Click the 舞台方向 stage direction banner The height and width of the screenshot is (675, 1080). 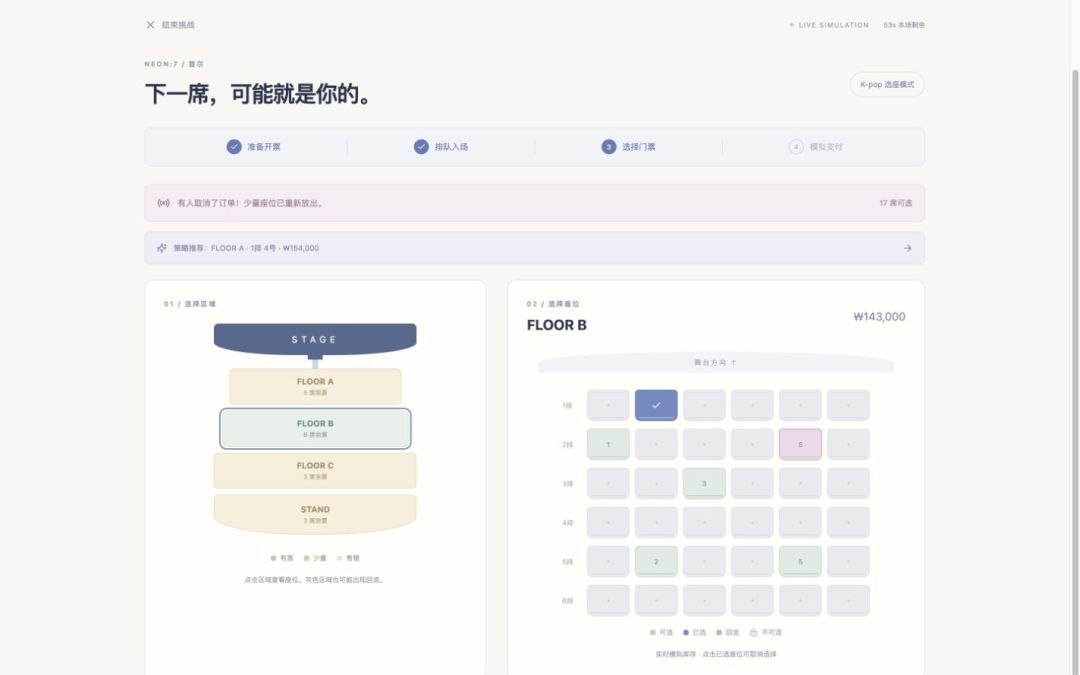(x=716, y=362)
